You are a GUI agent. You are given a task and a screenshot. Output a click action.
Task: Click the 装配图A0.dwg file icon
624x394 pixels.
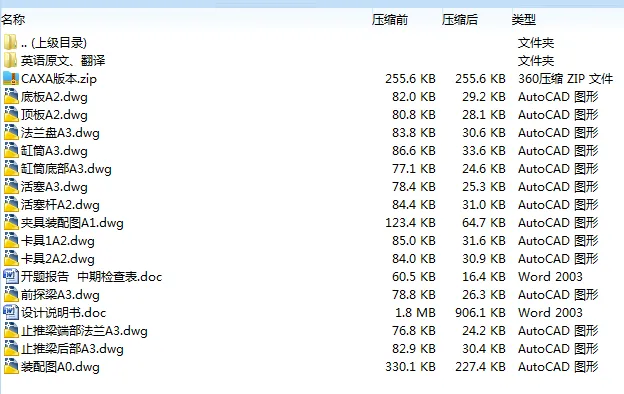coord(11,366)
